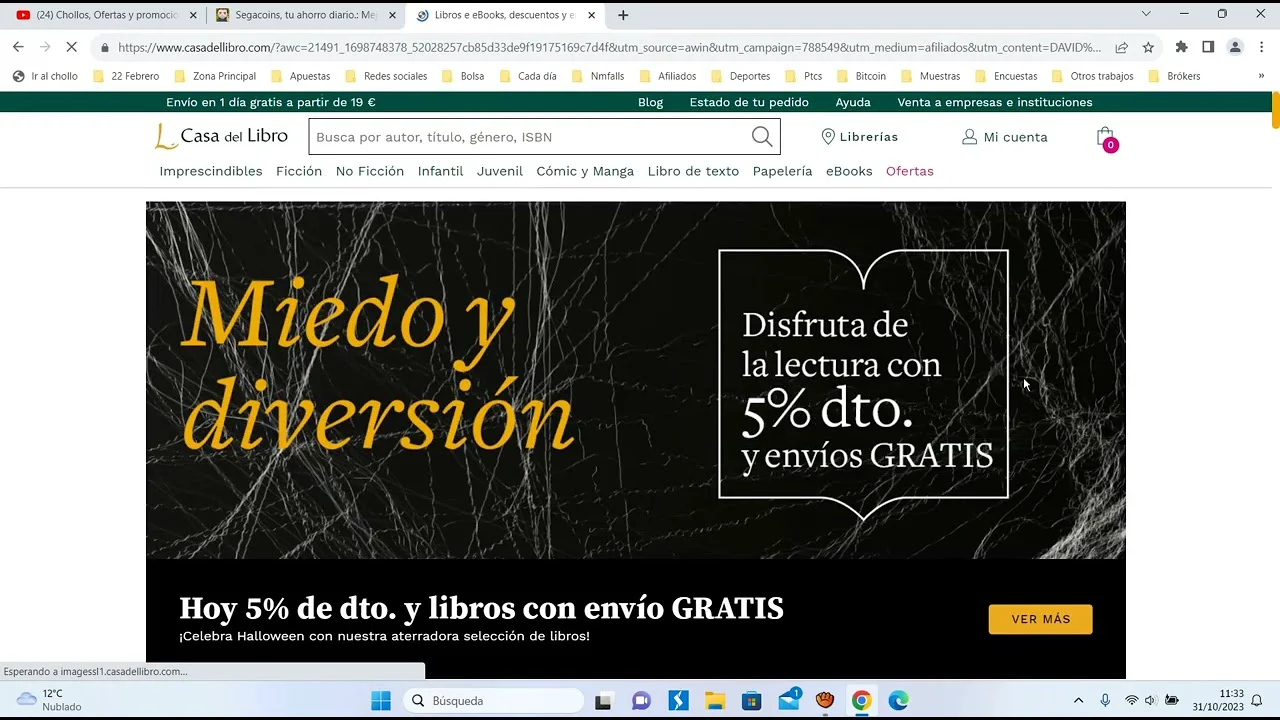This screenshot has height=720, width=1280.
Task: Open the Apuestas bookmark folder
Action: point(301,76)
